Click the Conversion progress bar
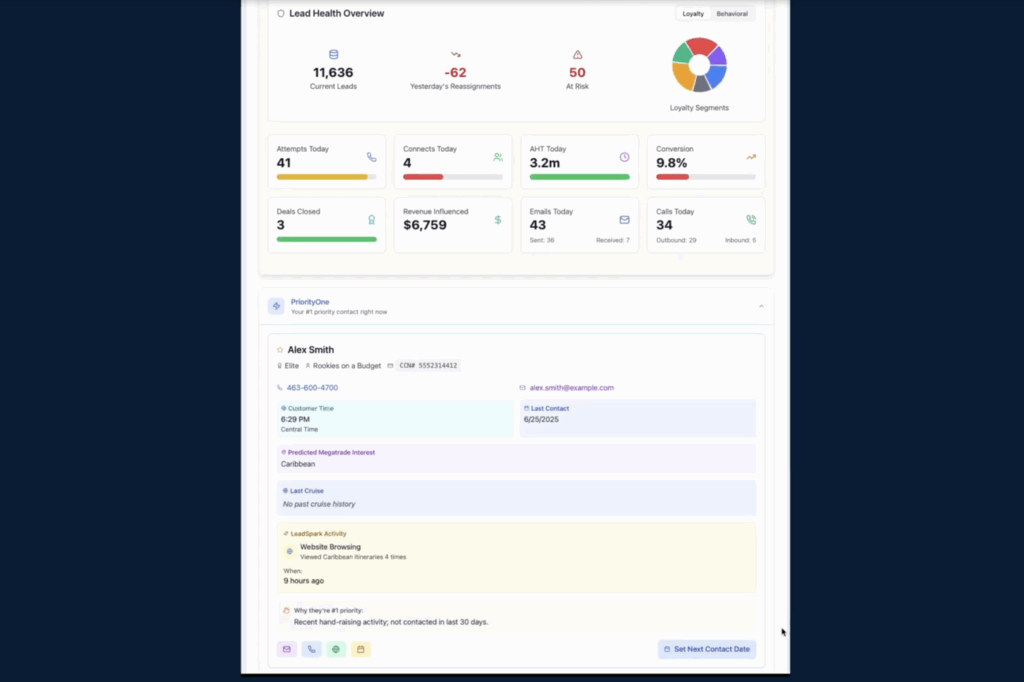Image resolution: width=1024 pixels, height=682 pixels. [705, 177]
